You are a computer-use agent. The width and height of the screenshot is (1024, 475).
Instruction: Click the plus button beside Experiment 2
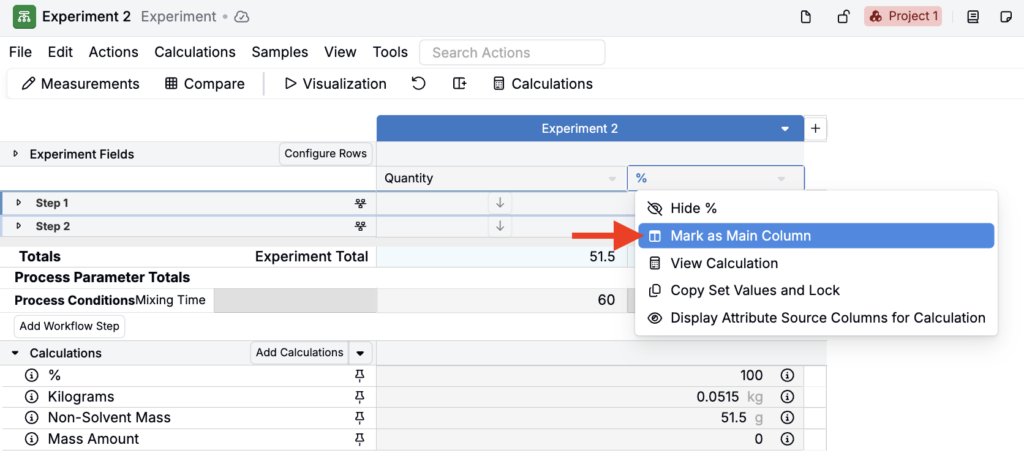click(815, 129)
